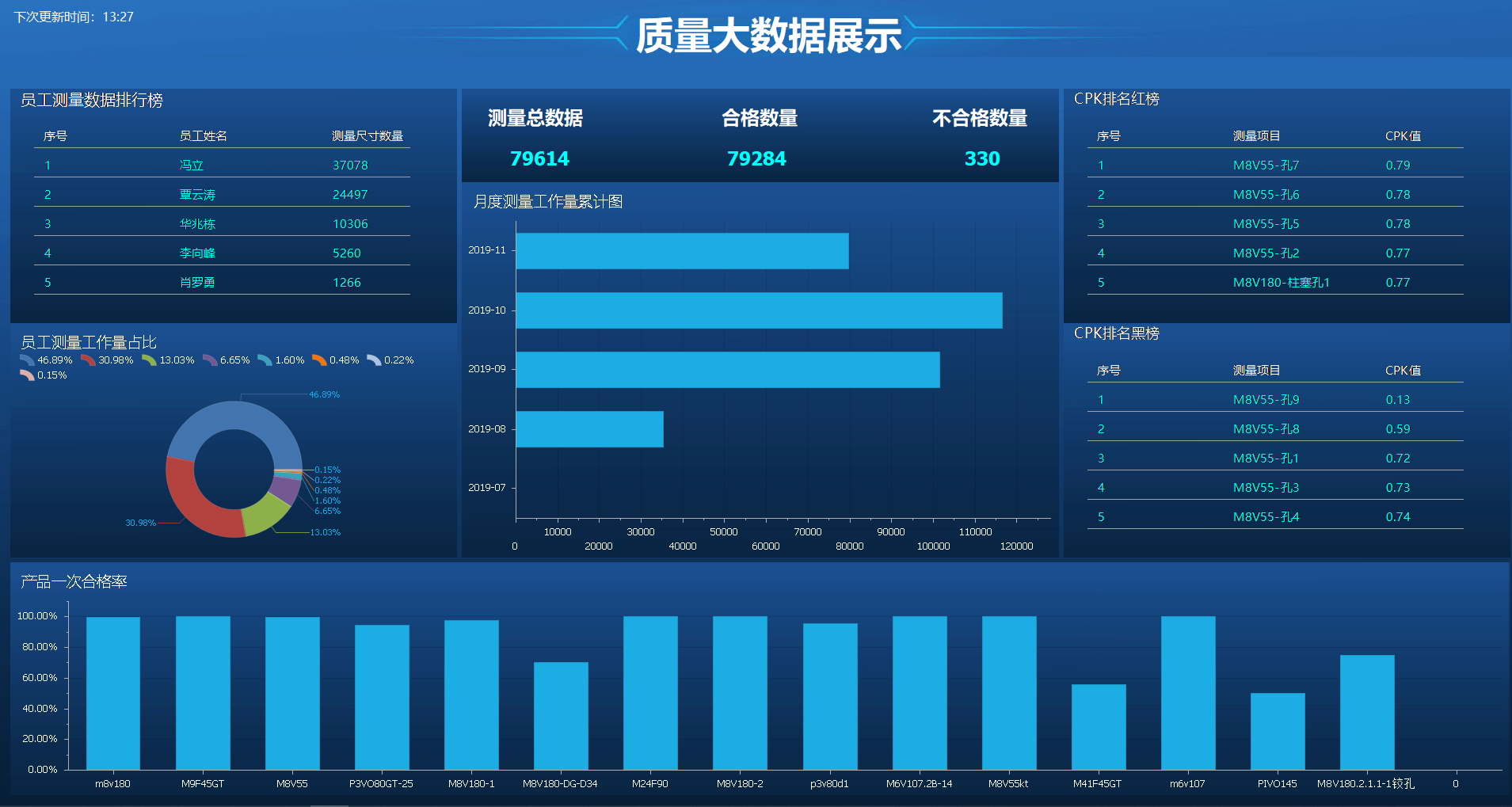This screenshot has width=1512, height=807.
Task: Click the 员工测量工作量占比 panel title
Action: point(89,341)
